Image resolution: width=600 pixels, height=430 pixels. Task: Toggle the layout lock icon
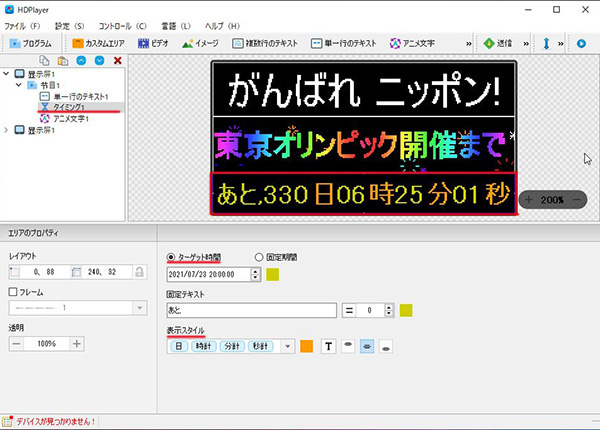[140, 272]
